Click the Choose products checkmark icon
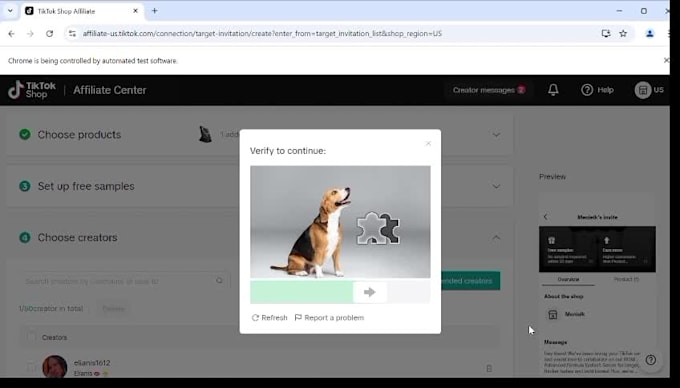 (x=25, y=134)
